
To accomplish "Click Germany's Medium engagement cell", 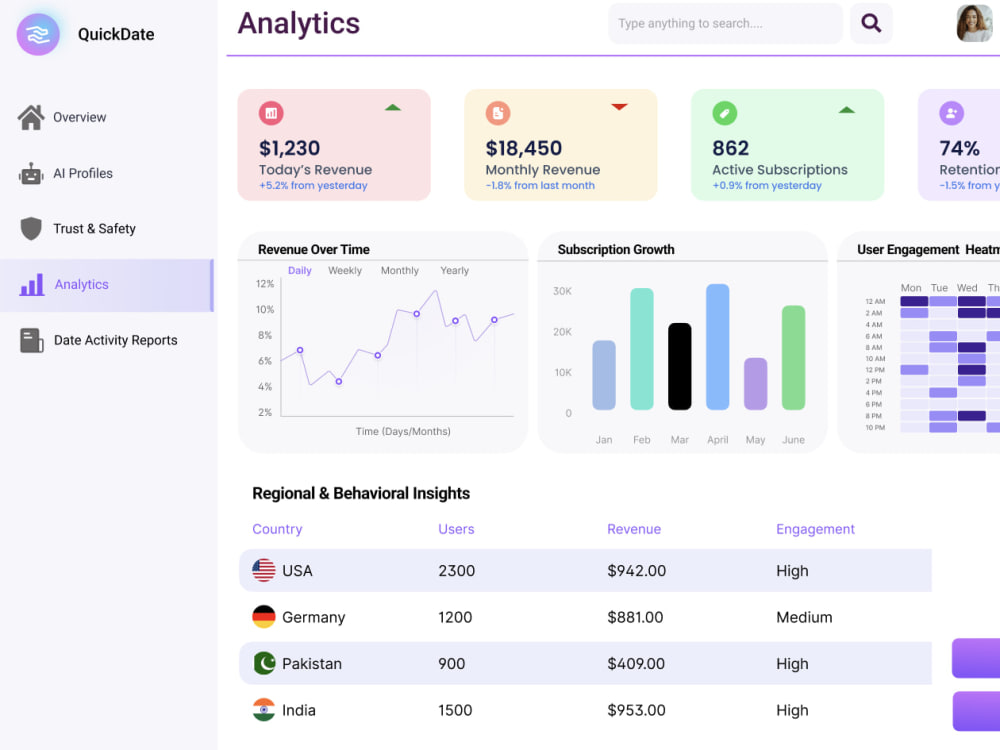I will click(804, 617).
